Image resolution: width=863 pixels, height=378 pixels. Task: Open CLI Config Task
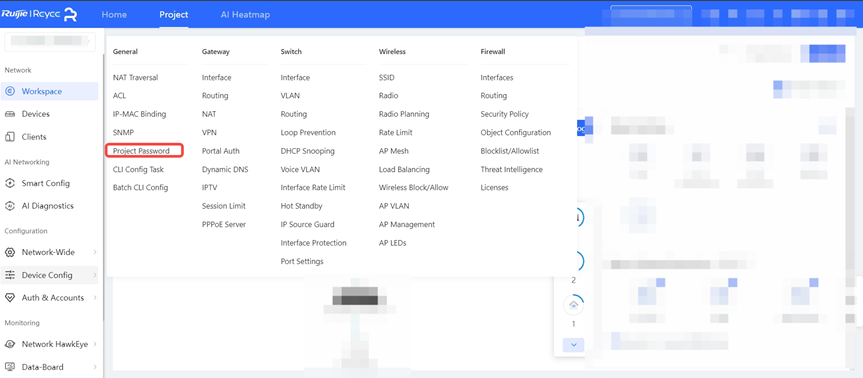[138, 169]
